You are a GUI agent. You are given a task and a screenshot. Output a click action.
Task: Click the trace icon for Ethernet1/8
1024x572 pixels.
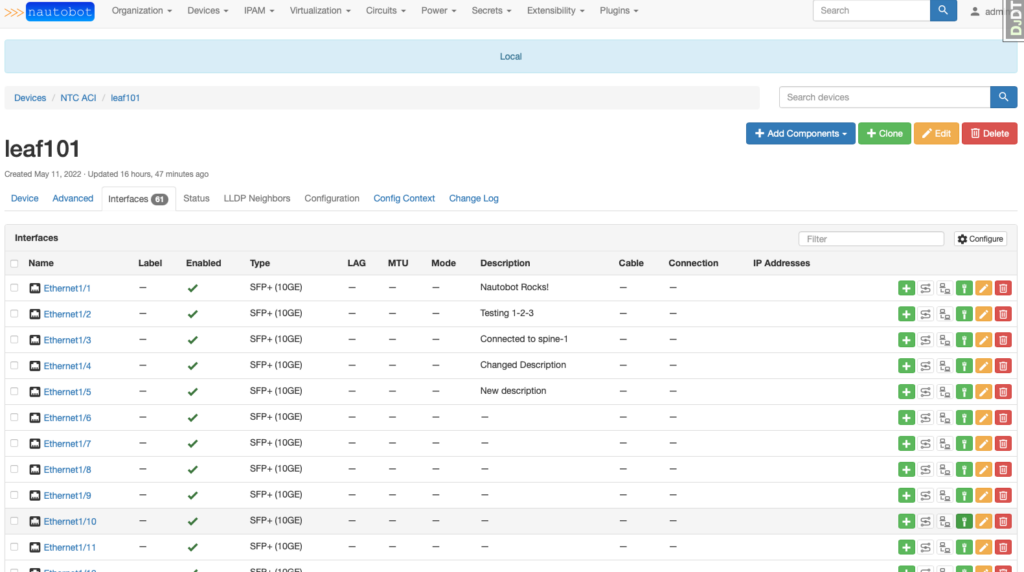click(x=925, y=469)
